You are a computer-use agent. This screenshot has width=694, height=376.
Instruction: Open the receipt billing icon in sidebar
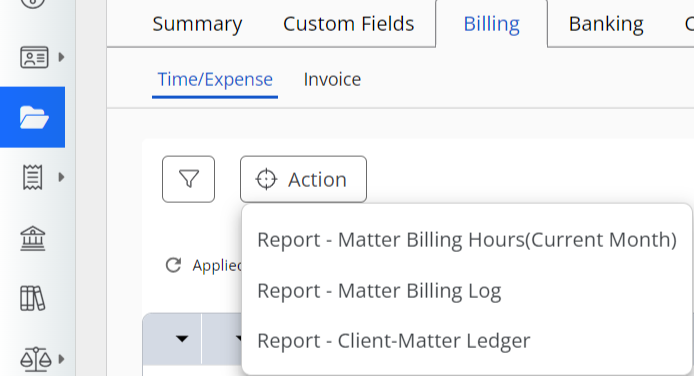coord(33,177)
